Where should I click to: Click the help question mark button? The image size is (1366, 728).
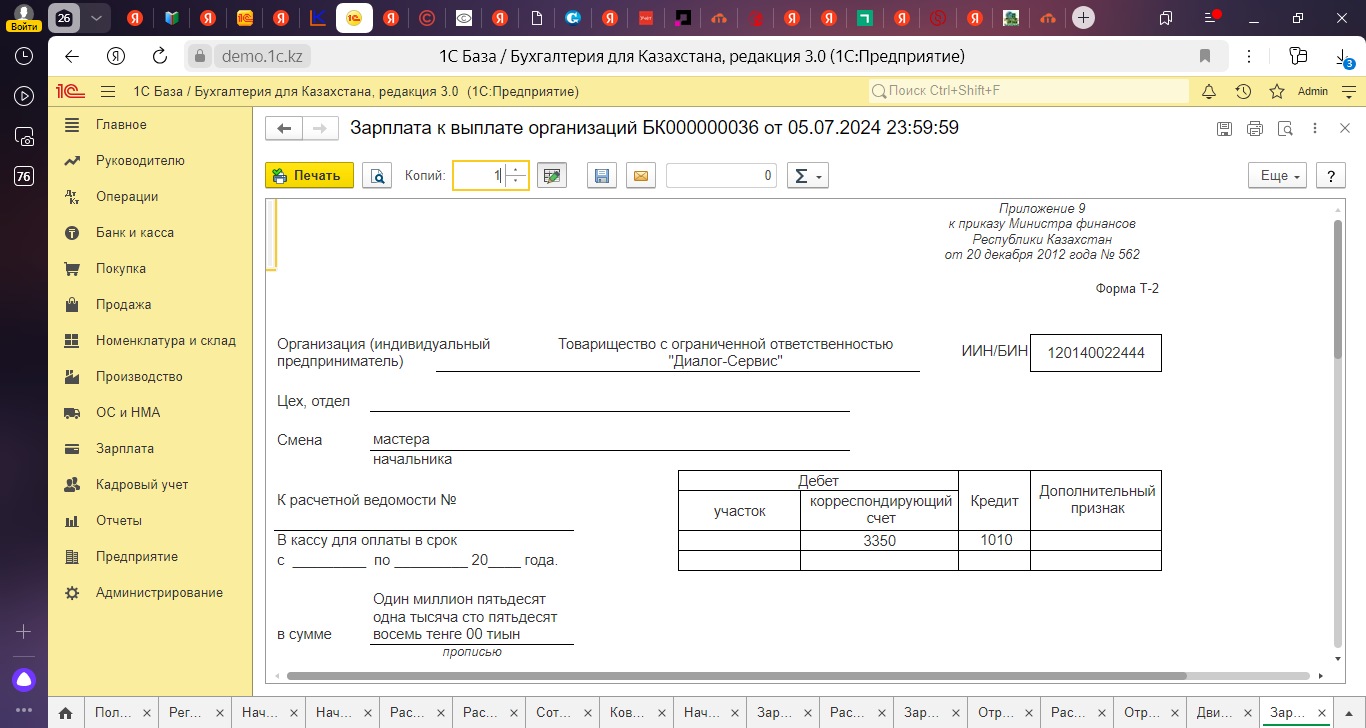[x=1330, y=175]
